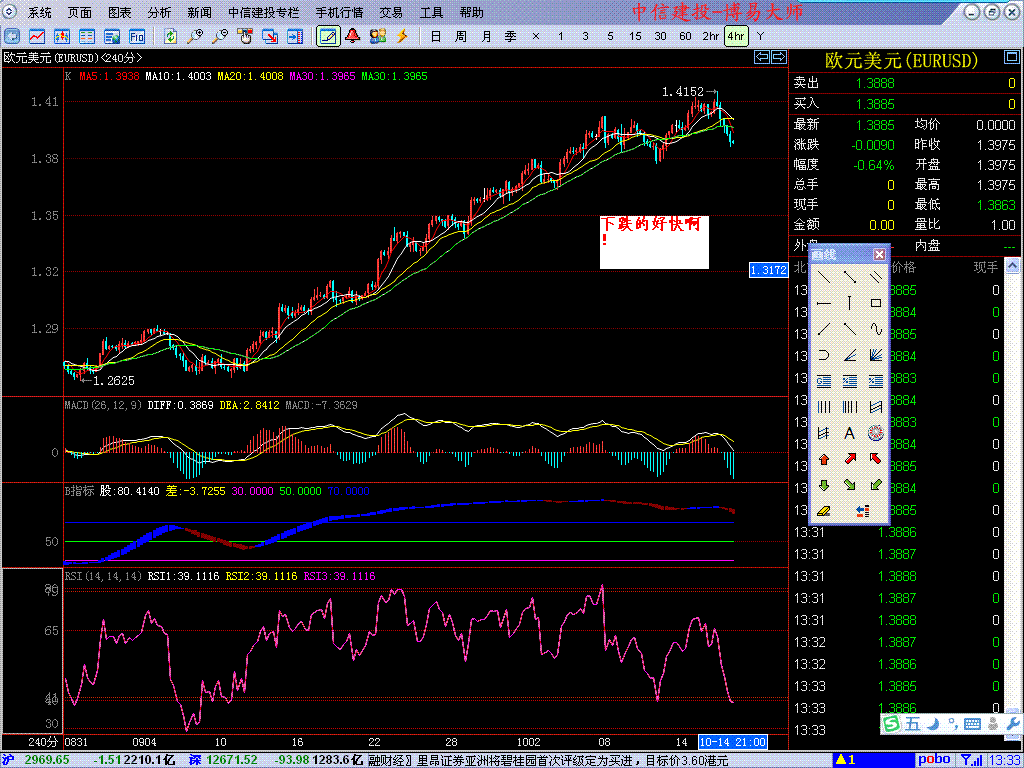Image resolution: width=1024 pixels, height=768 pixels.
Task: Select the golden section (G) lines tool
Action: [x=824, y=381]
